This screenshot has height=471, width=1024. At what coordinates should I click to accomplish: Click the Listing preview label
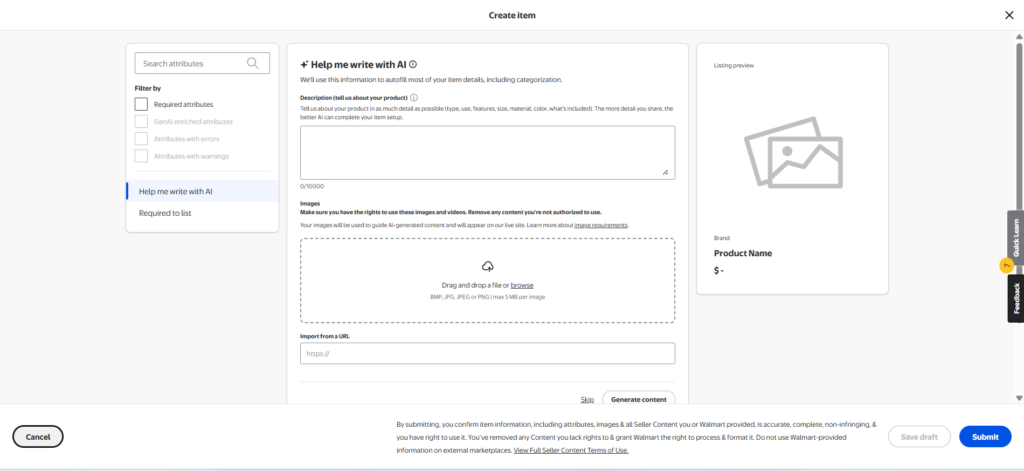[x=734, y=65]
